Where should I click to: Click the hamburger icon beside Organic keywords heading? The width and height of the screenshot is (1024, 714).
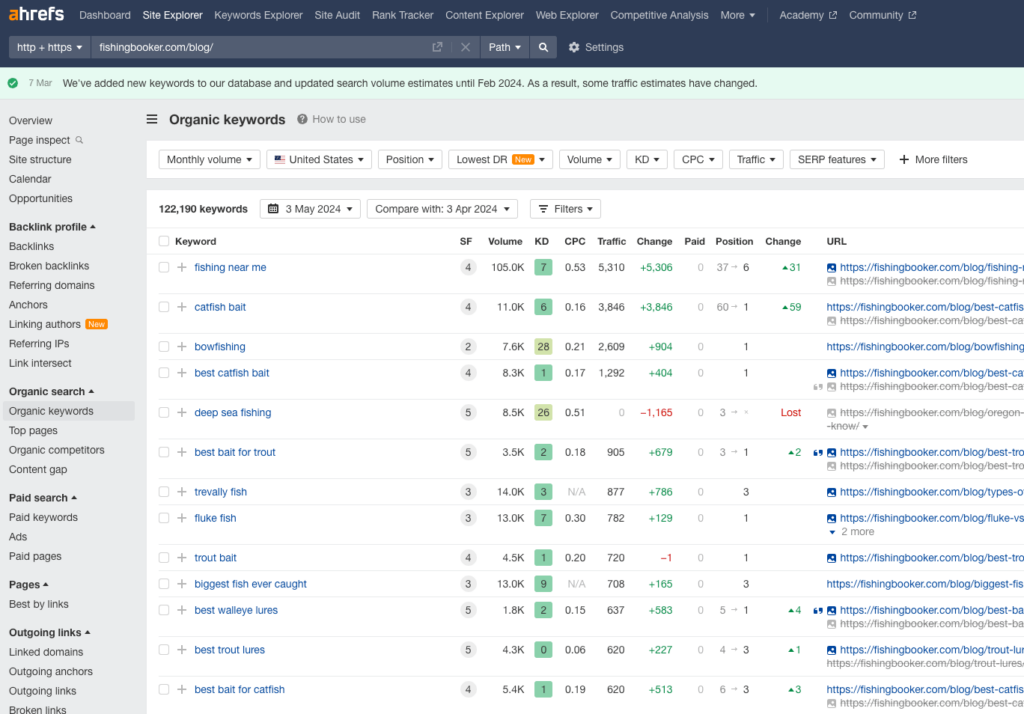[x=151, y=119]
